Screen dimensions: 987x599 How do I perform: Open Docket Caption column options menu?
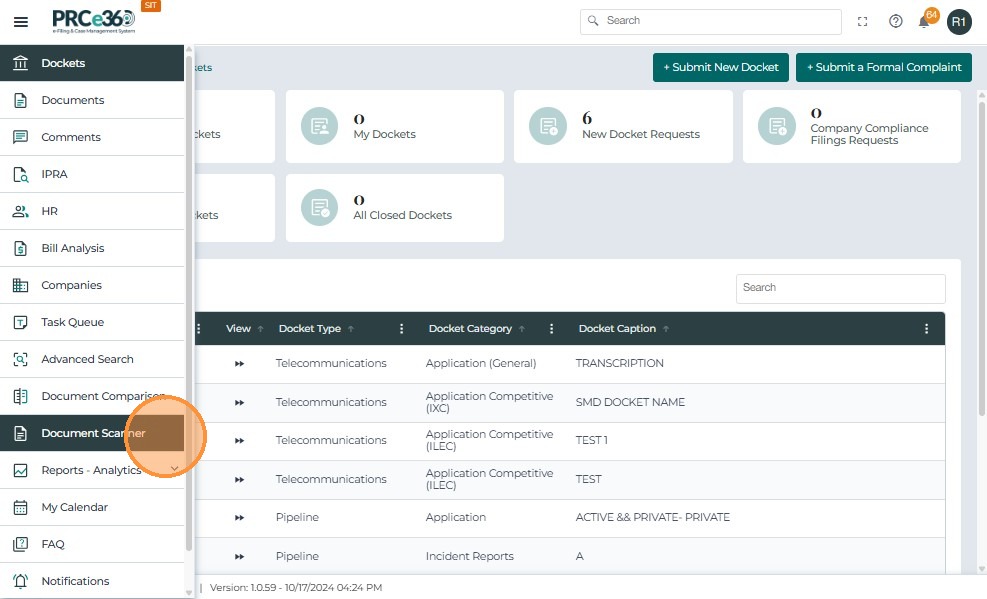pyautogui.click(x=927, y=329)
